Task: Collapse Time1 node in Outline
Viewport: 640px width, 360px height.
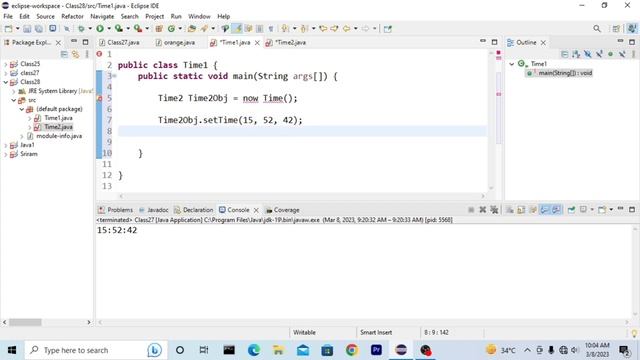Action: 511,64
